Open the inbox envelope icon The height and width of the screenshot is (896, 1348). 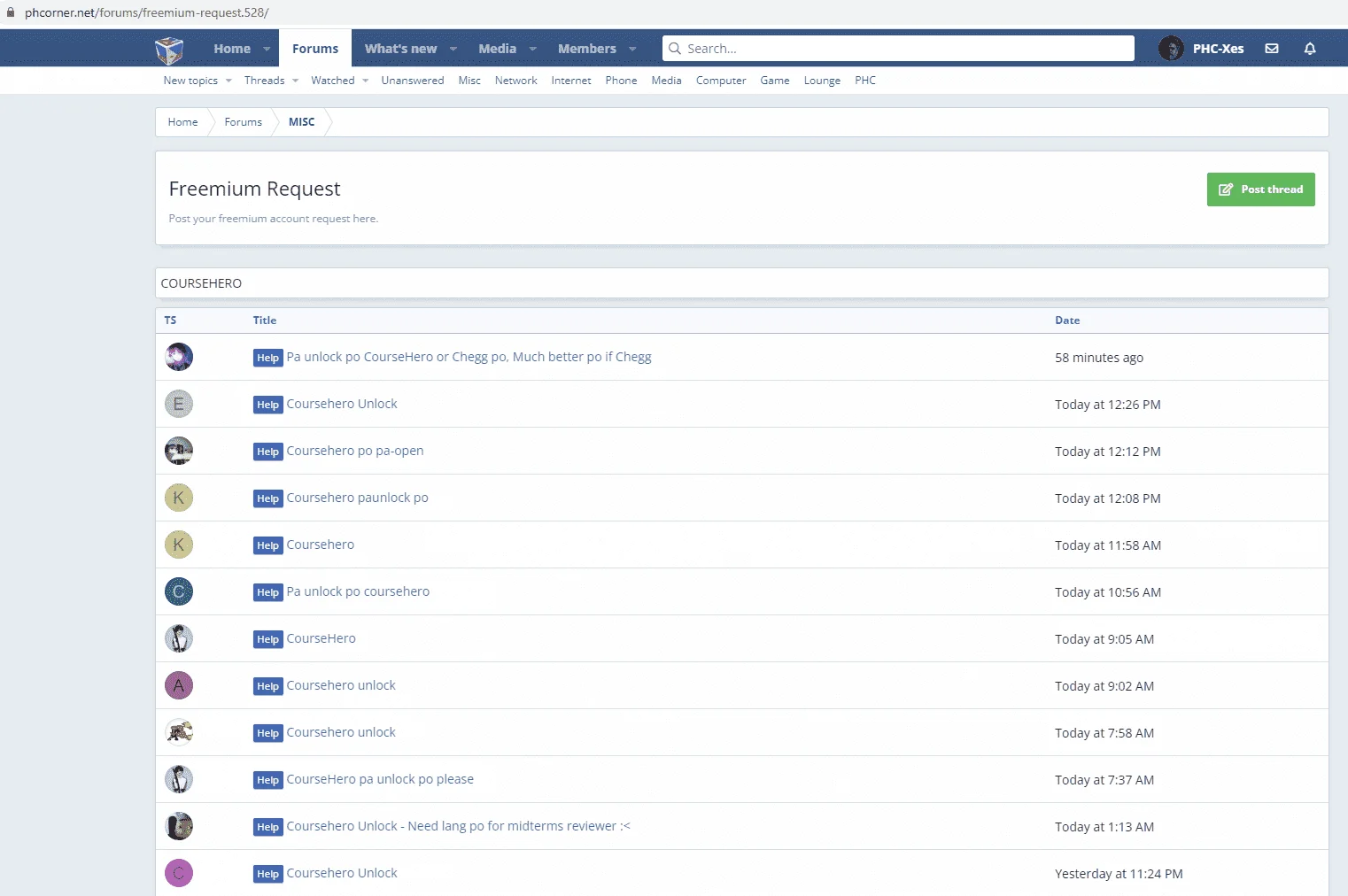click(1272, 49)
